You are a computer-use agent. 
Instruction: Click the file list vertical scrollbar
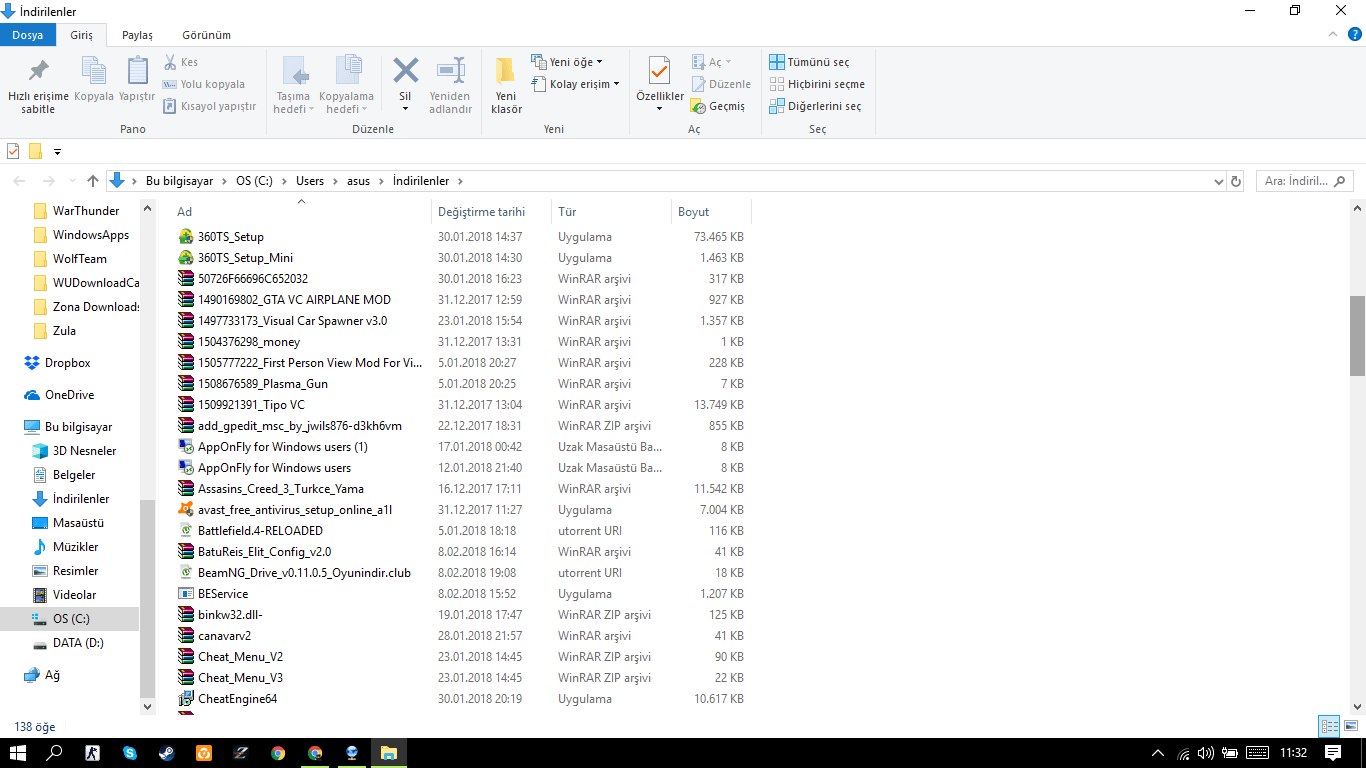[x=1358, y=335]
